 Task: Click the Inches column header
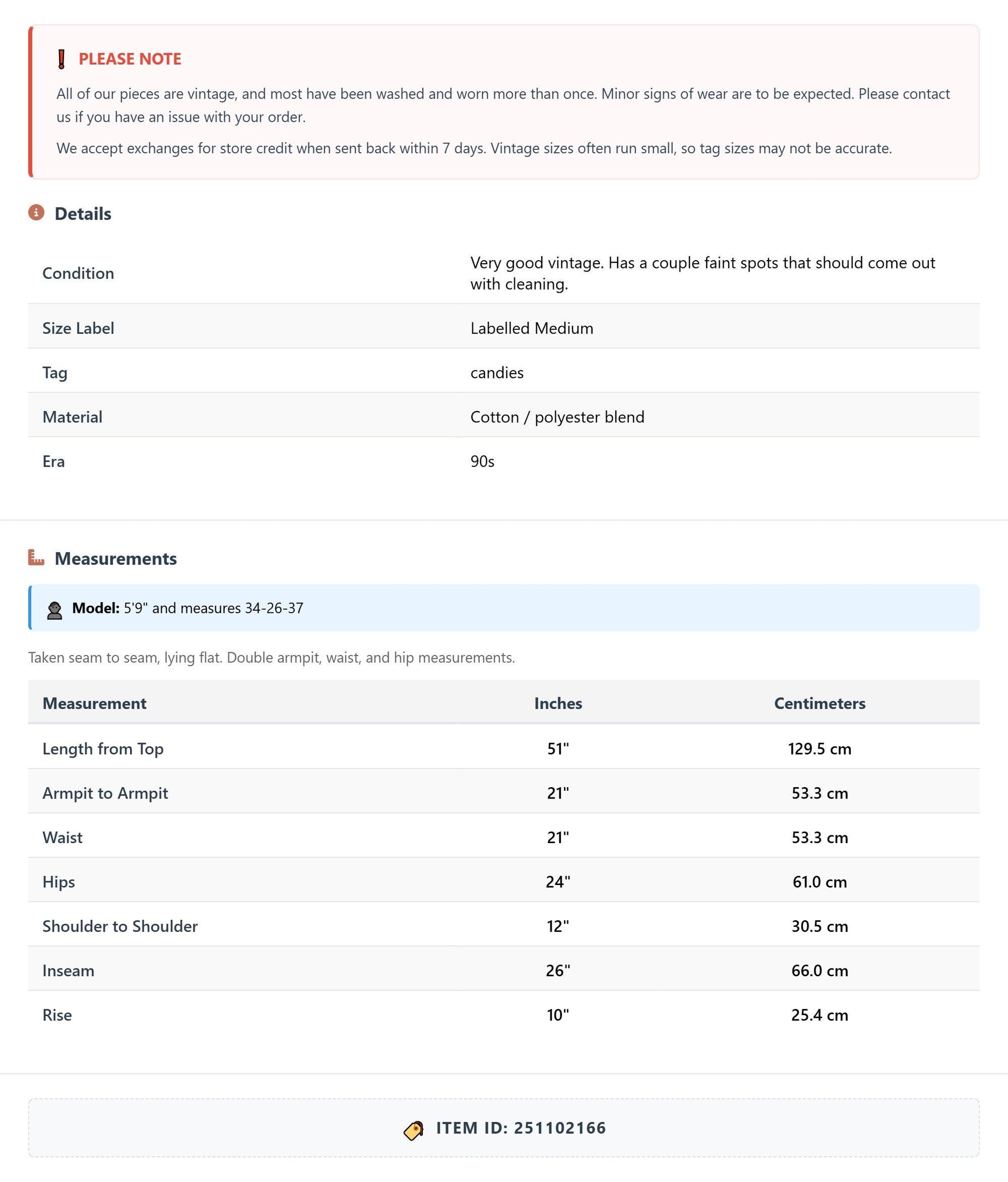tap(558, 703)
